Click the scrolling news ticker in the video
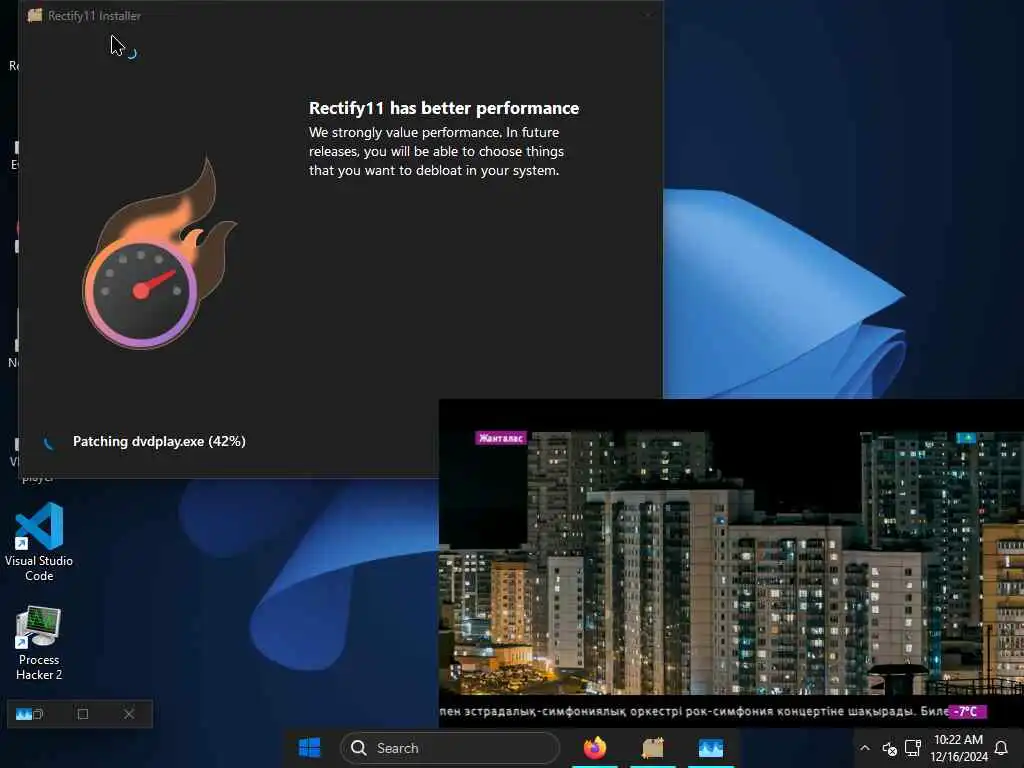Image resolution: width=1024 pixels, height=768 pixels. 694,711
